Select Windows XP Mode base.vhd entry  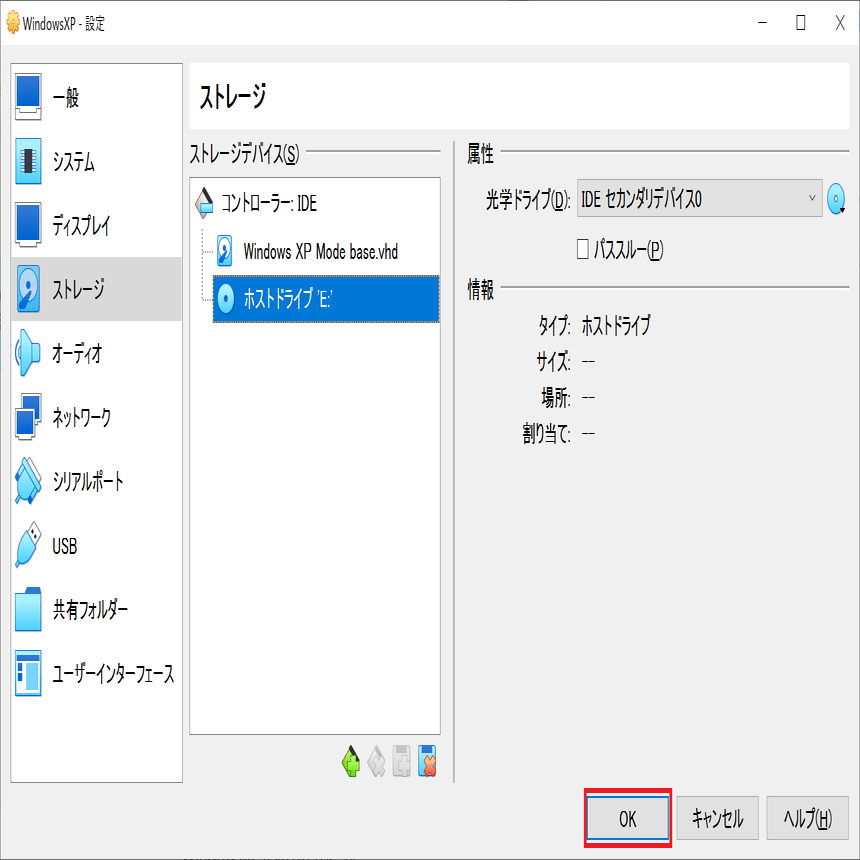(326, 251)
